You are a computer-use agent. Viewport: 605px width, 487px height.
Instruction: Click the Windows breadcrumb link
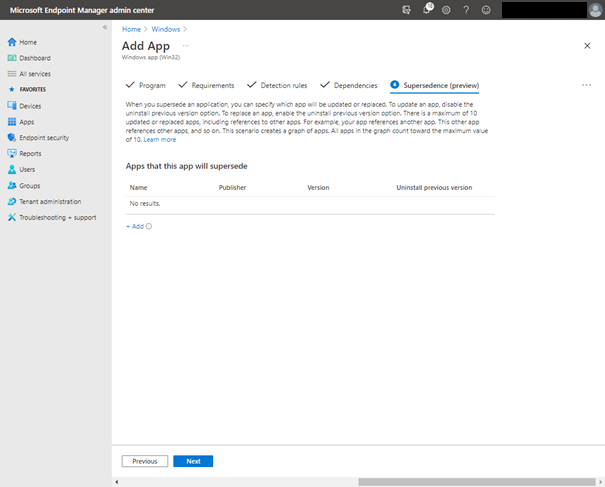coord(166,29)
